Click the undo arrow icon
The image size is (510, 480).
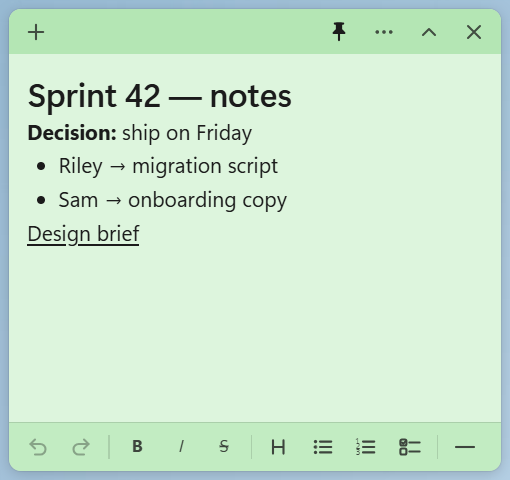click(38, 447)
